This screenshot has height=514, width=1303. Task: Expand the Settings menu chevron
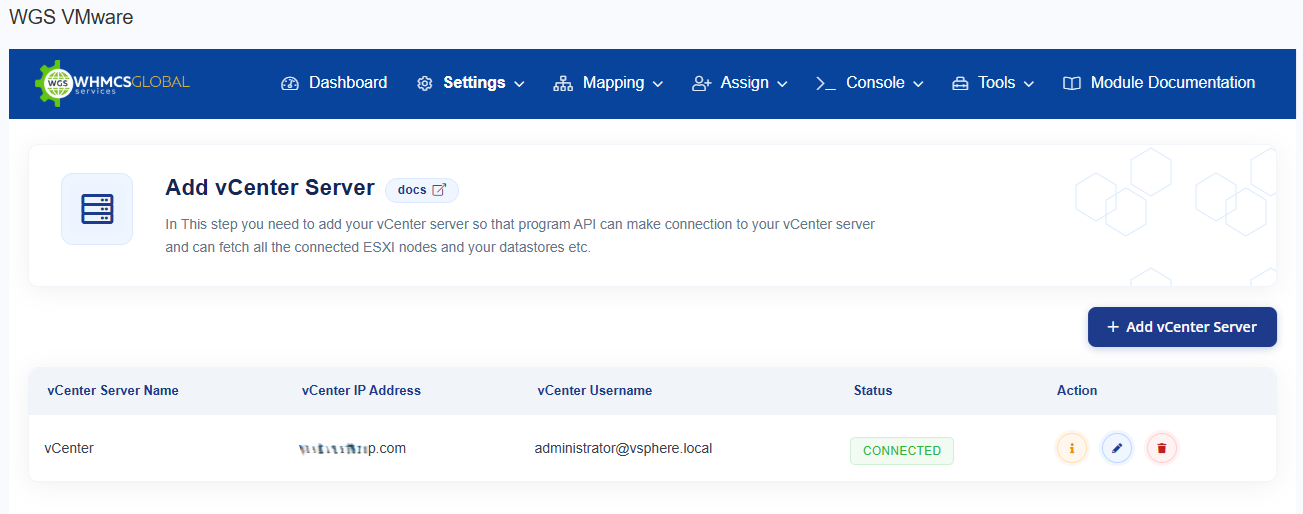click(x=519, y=84)
